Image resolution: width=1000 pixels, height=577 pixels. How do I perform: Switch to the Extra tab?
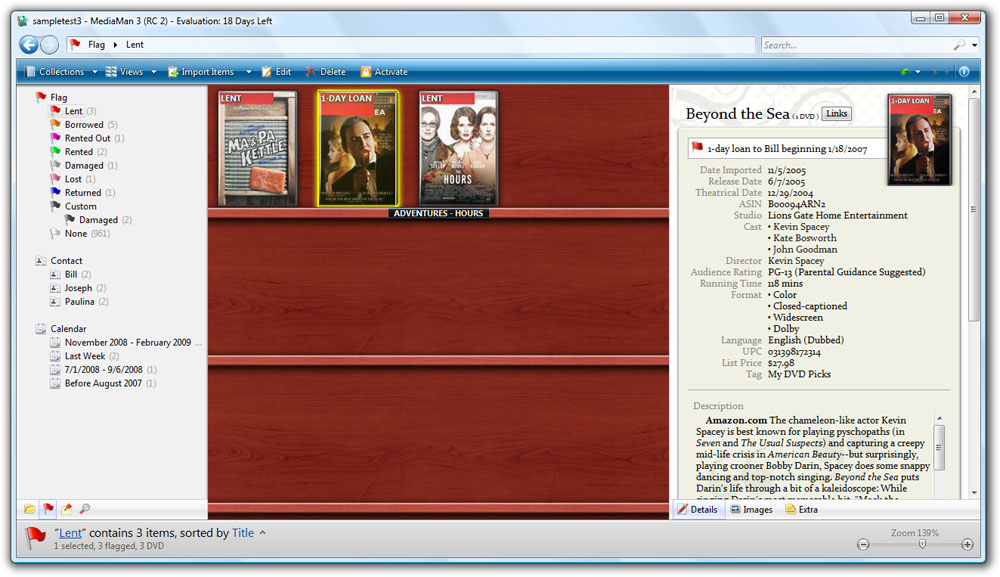(801, 509)
